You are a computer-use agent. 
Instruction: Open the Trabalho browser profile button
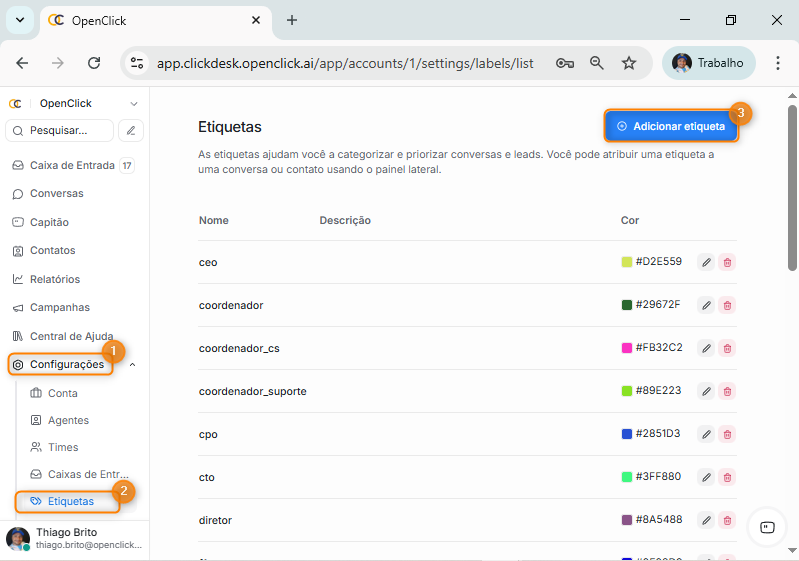(709, 63)
